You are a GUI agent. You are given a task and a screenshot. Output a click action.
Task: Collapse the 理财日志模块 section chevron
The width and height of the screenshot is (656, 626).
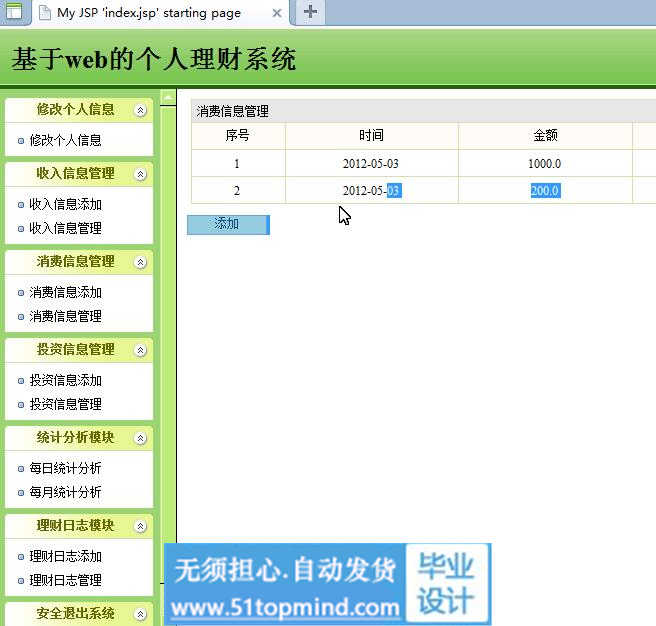[141, 526]
